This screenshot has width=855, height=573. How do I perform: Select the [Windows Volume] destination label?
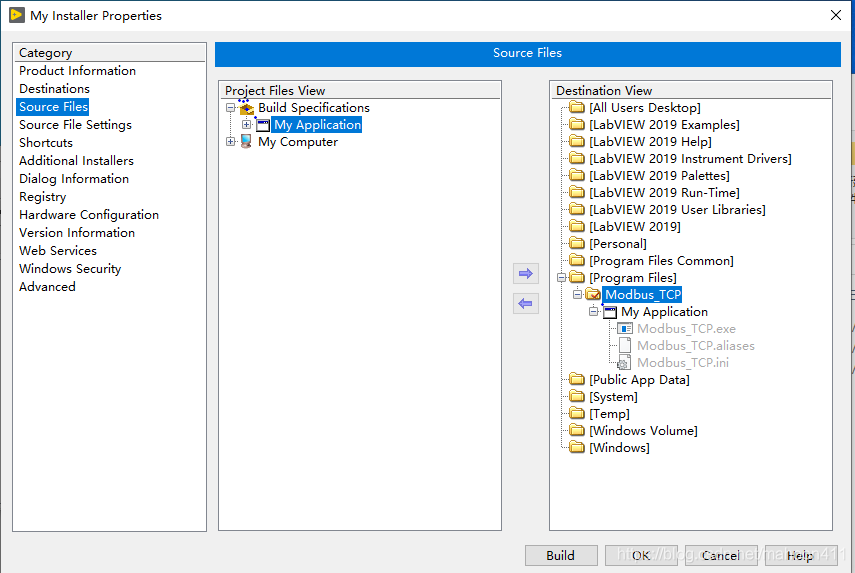click(643, 431)
